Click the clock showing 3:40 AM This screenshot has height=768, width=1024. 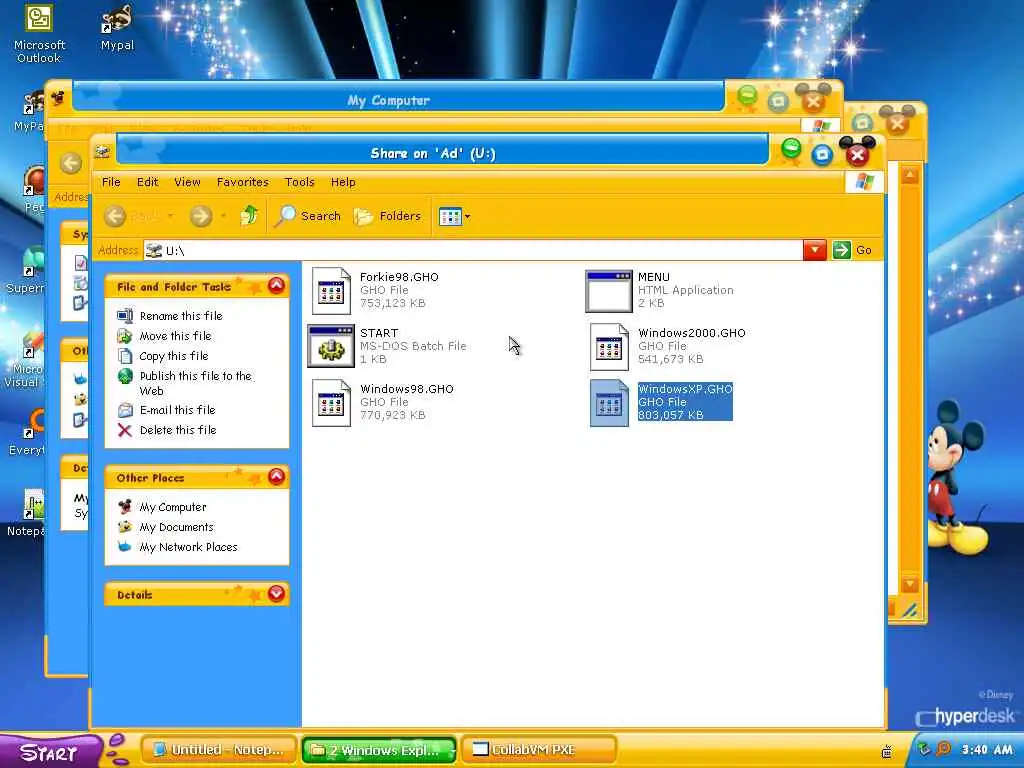(987, 750)
